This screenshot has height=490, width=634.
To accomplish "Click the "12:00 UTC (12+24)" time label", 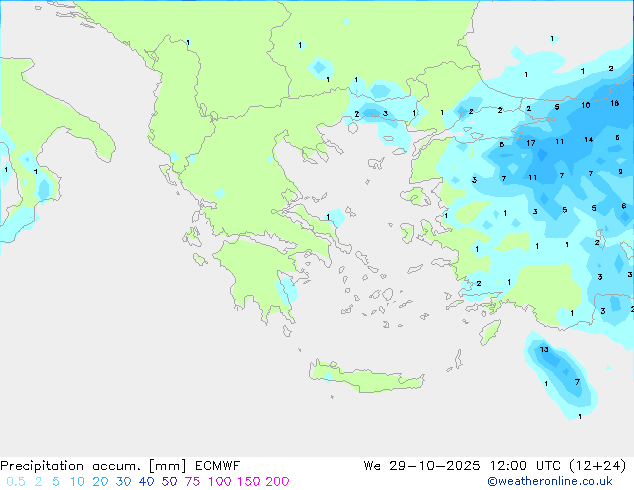I will tap(558, 466).
